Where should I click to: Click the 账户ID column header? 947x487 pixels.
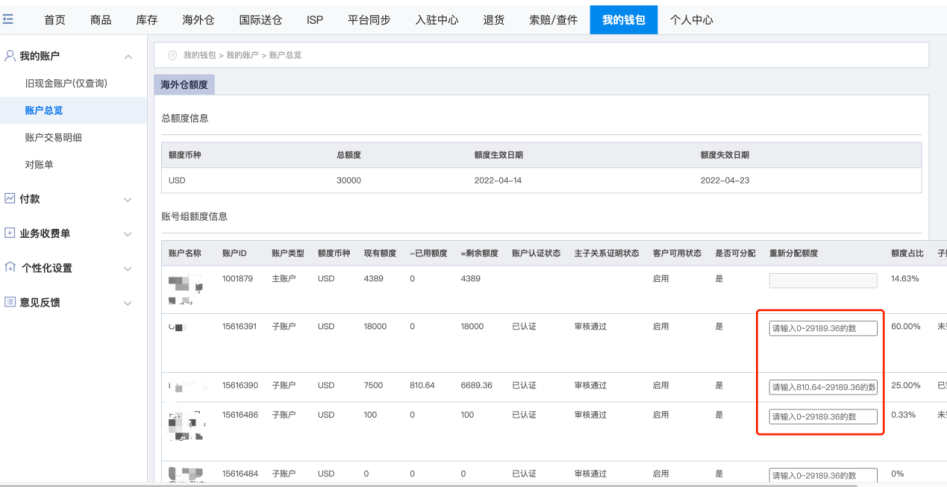point(234,253)
